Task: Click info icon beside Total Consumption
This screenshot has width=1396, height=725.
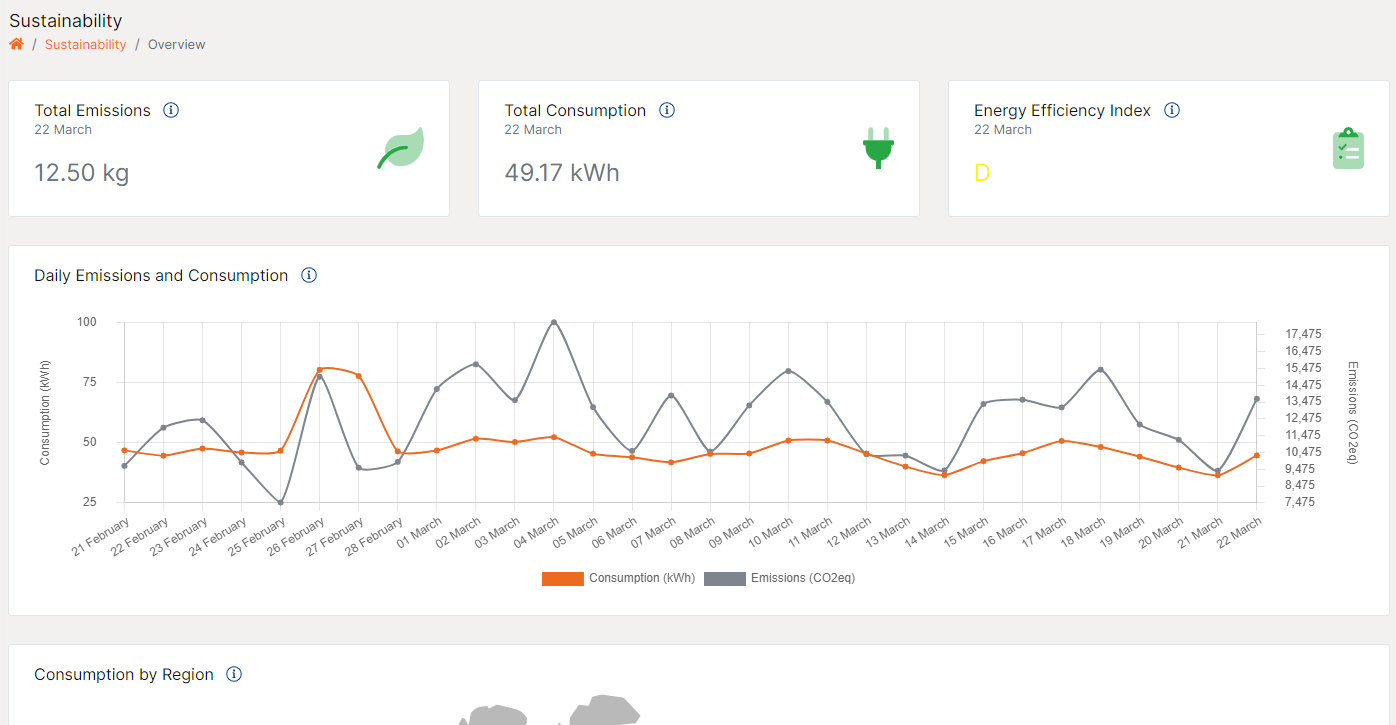Action: pyautogui.click(x=667, y=110)
